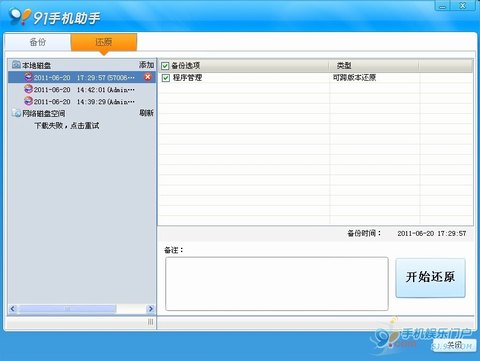This screenshot has width=480, height=361.
Task: Click inside the 备注 text box
Action: click(277, 284)
